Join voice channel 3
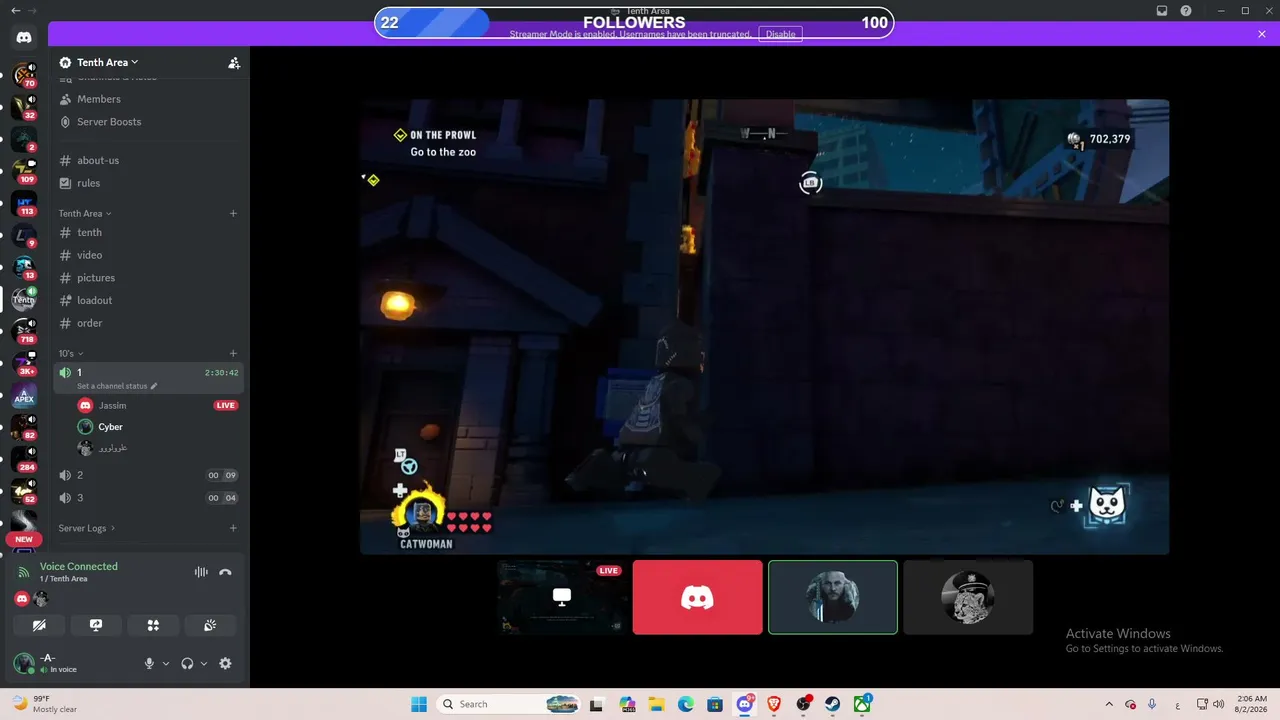Image resolution: width=1280 pixels, height=720 pixels. pyautogui.click(x=148, y=498)
